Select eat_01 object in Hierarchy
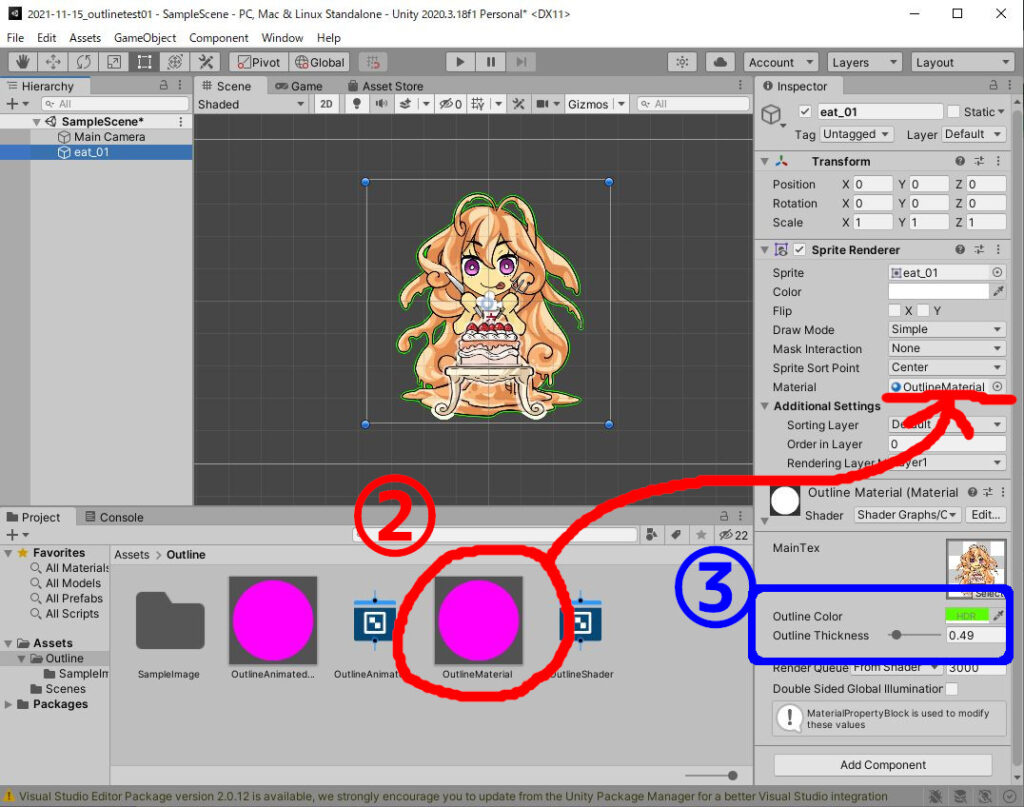 click(91, 152)
